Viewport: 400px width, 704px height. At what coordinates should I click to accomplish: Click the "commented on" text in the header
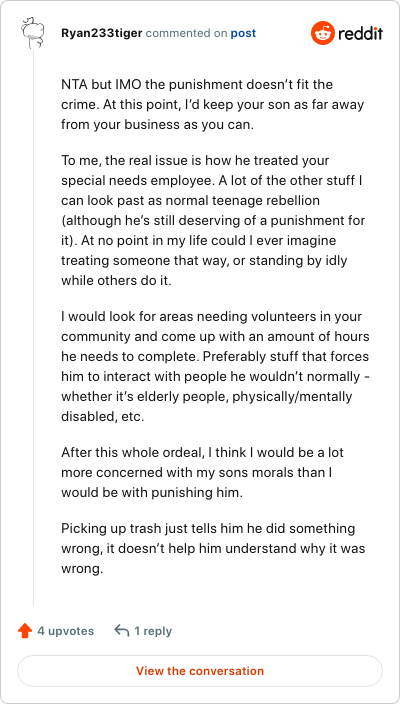pyautogui.click(x=187, y=33)
